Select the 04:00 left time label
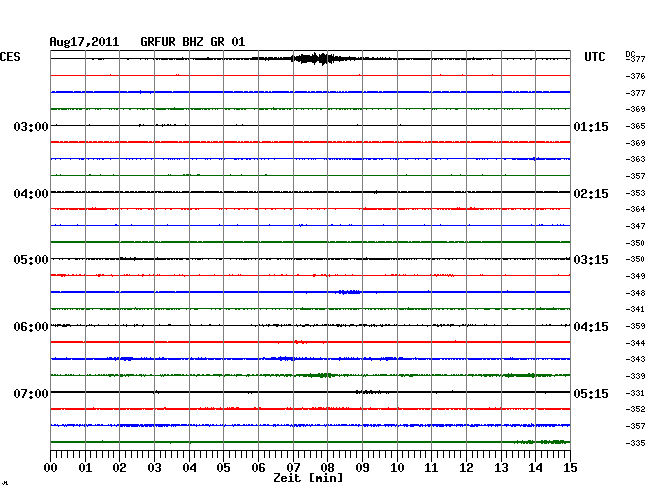Image resolution: width=650 pixels, height=494 pixels. (x=31, y=194)
